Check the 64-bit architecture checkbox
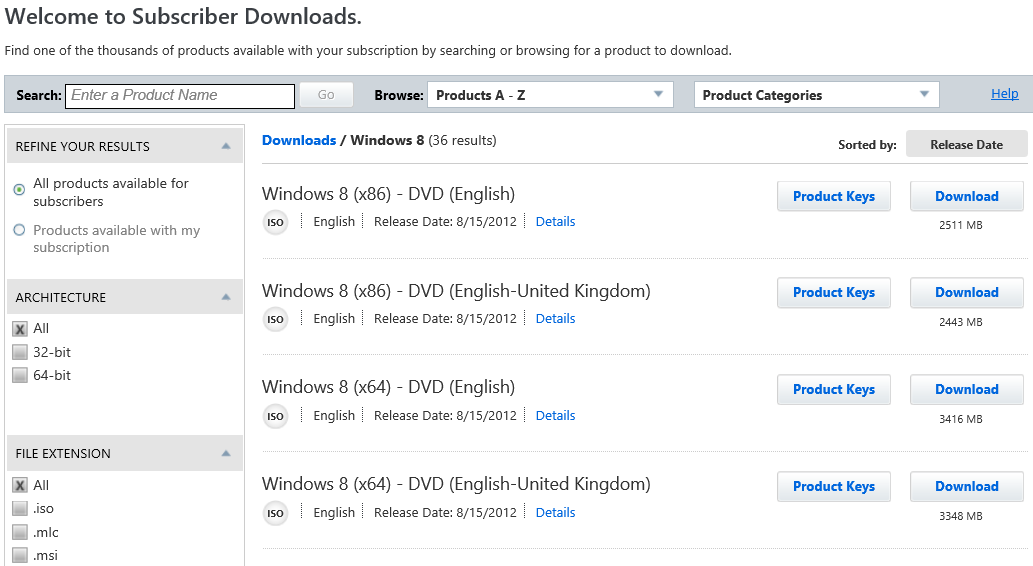1033x566 pixels. [x=20, y=376]
